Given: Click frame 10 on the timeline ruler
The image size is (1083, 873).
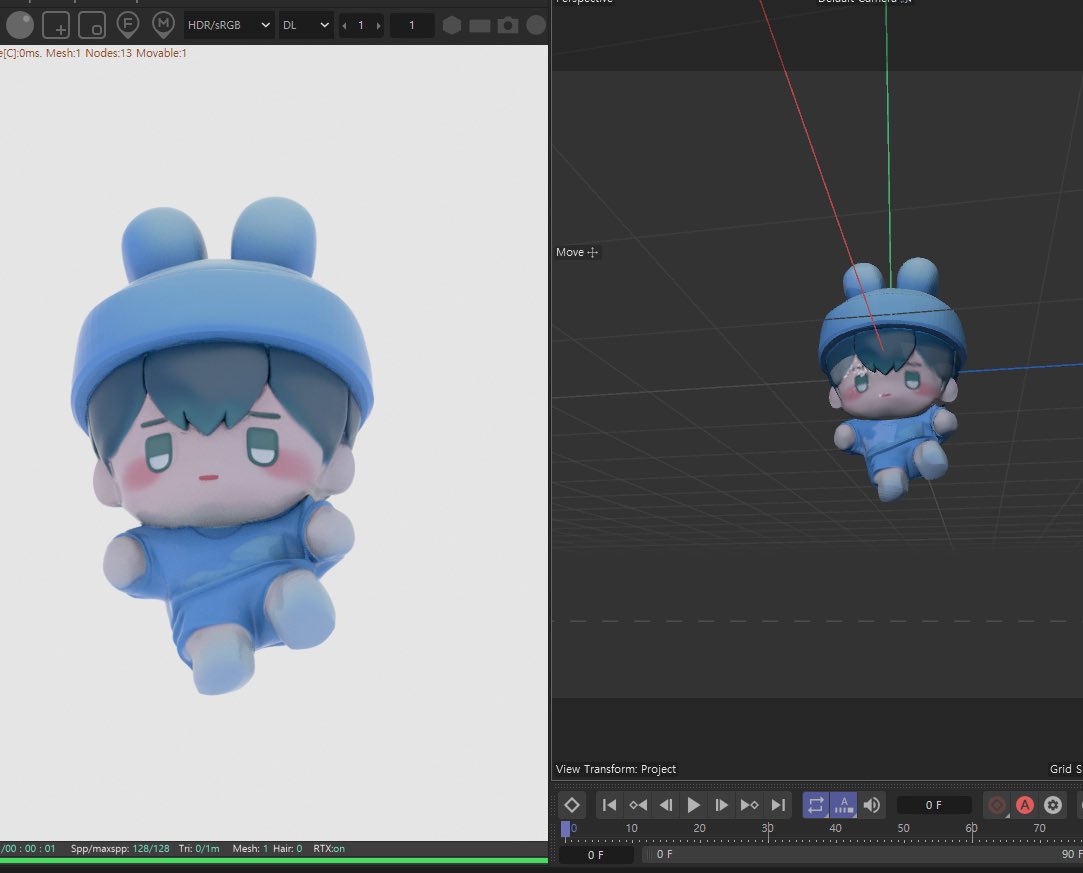Looking at the screenshot, I should [631, 828].
